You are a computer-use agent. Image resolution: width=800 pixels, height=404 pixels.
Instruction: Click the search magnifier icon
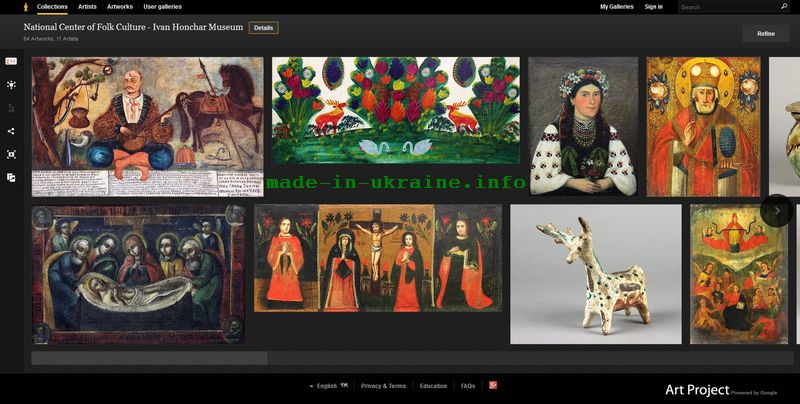(x=784, y=7)
